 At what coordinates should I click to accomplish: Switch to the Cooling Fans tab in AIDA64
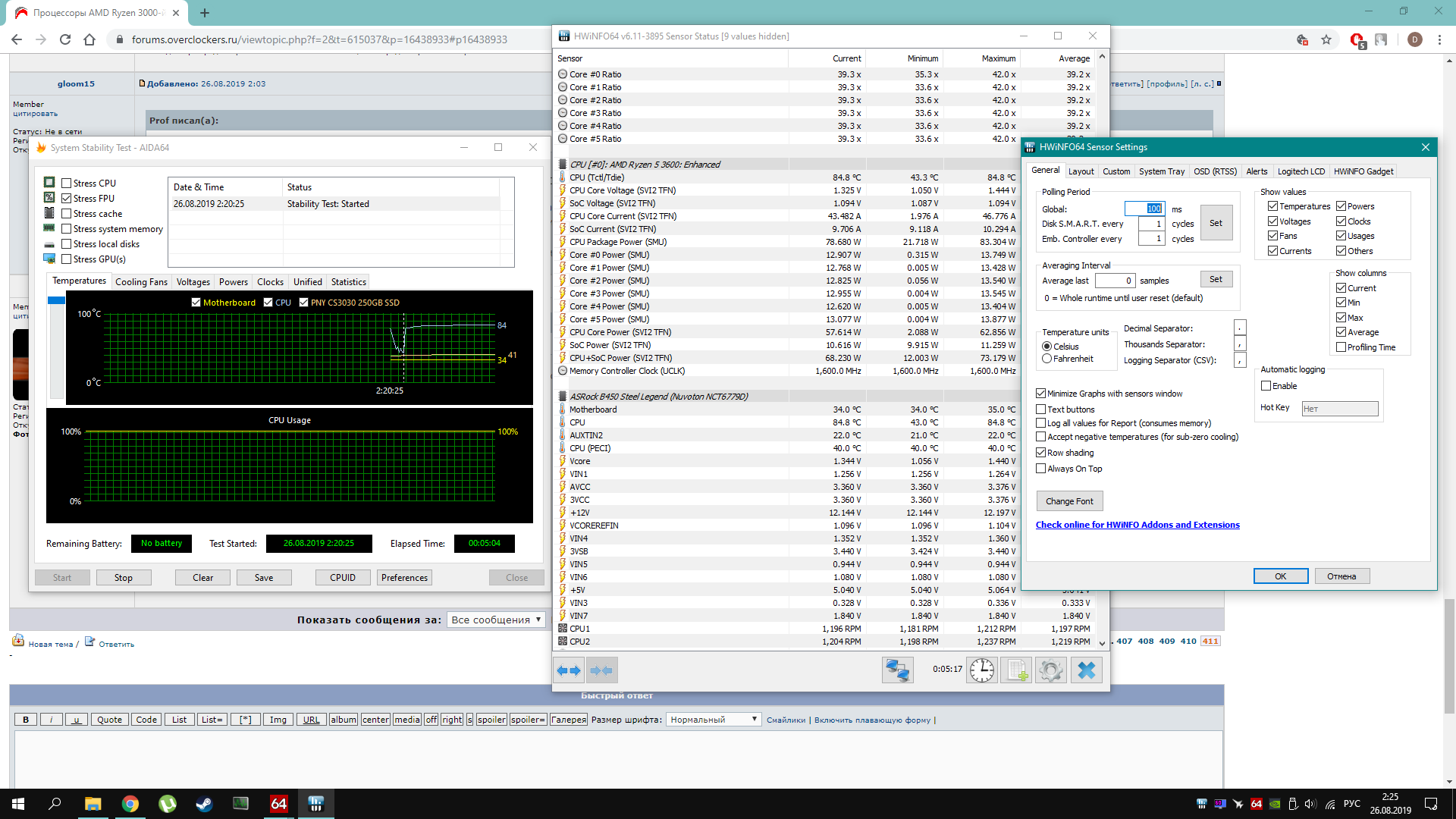[141, 282]
